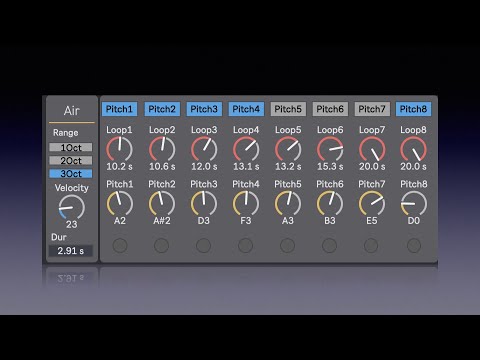Image resolution: width=480 pixels, height=360 pixels.
Task: Click the Velocity knob
Action: (x=72, y=208)
